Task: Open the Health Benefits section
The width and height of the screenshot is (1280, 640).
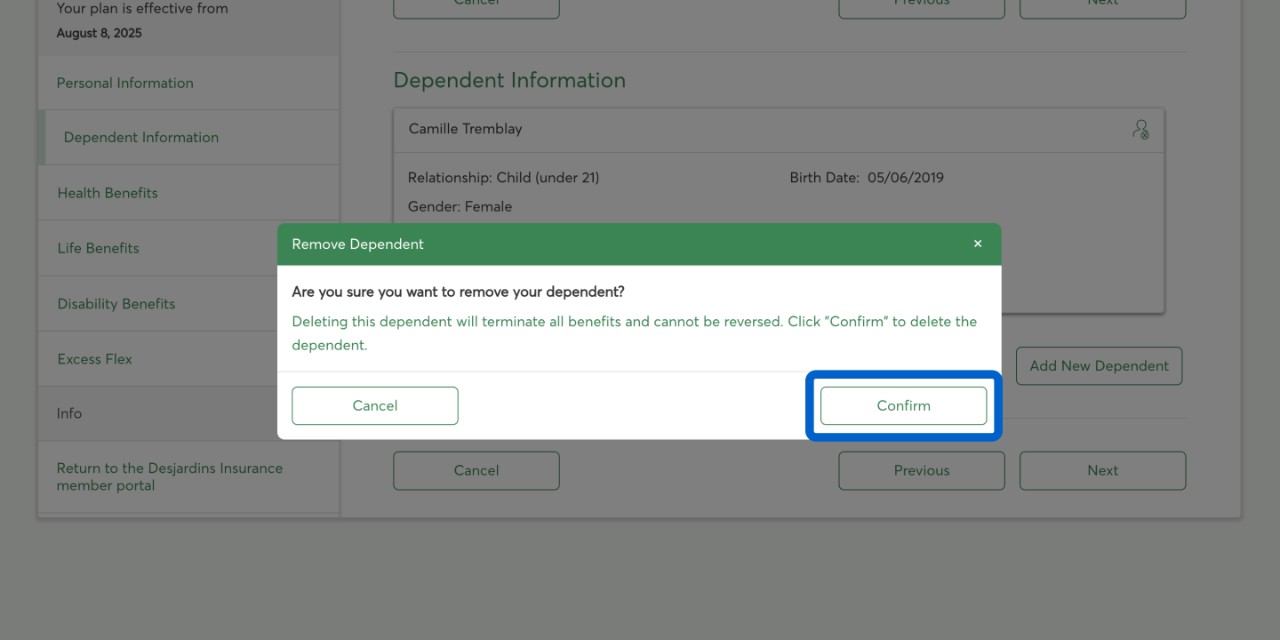Action: [107, 193]
